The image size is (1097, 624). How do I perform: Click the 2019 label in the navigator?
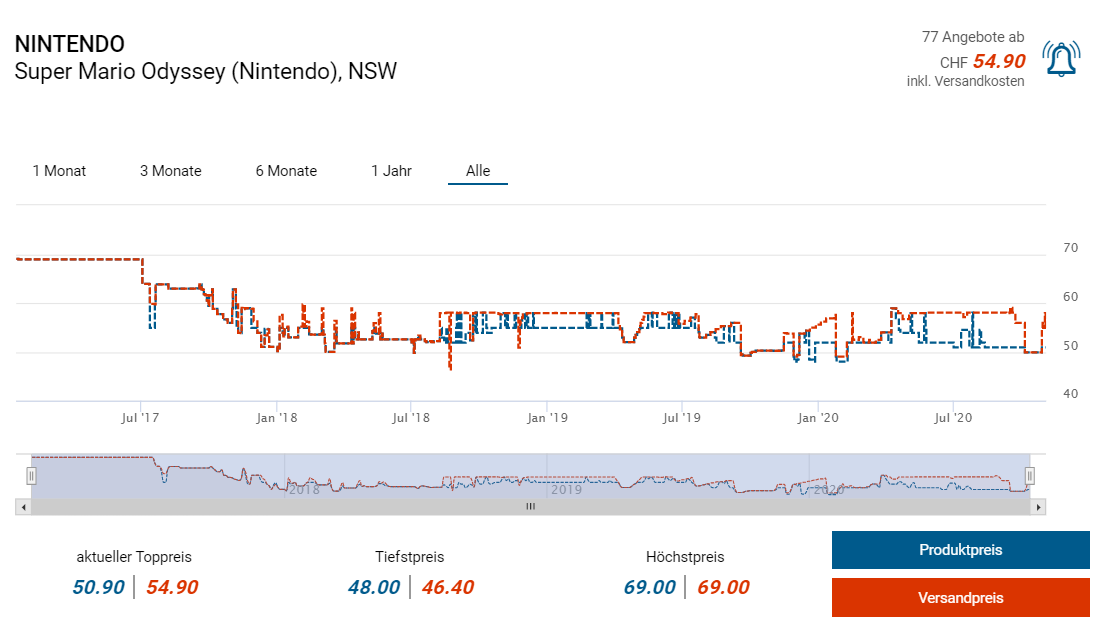coord(565,490)
